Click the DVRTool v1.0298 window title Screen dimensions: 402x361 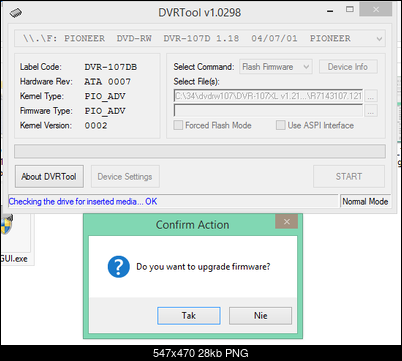(199, 13)
